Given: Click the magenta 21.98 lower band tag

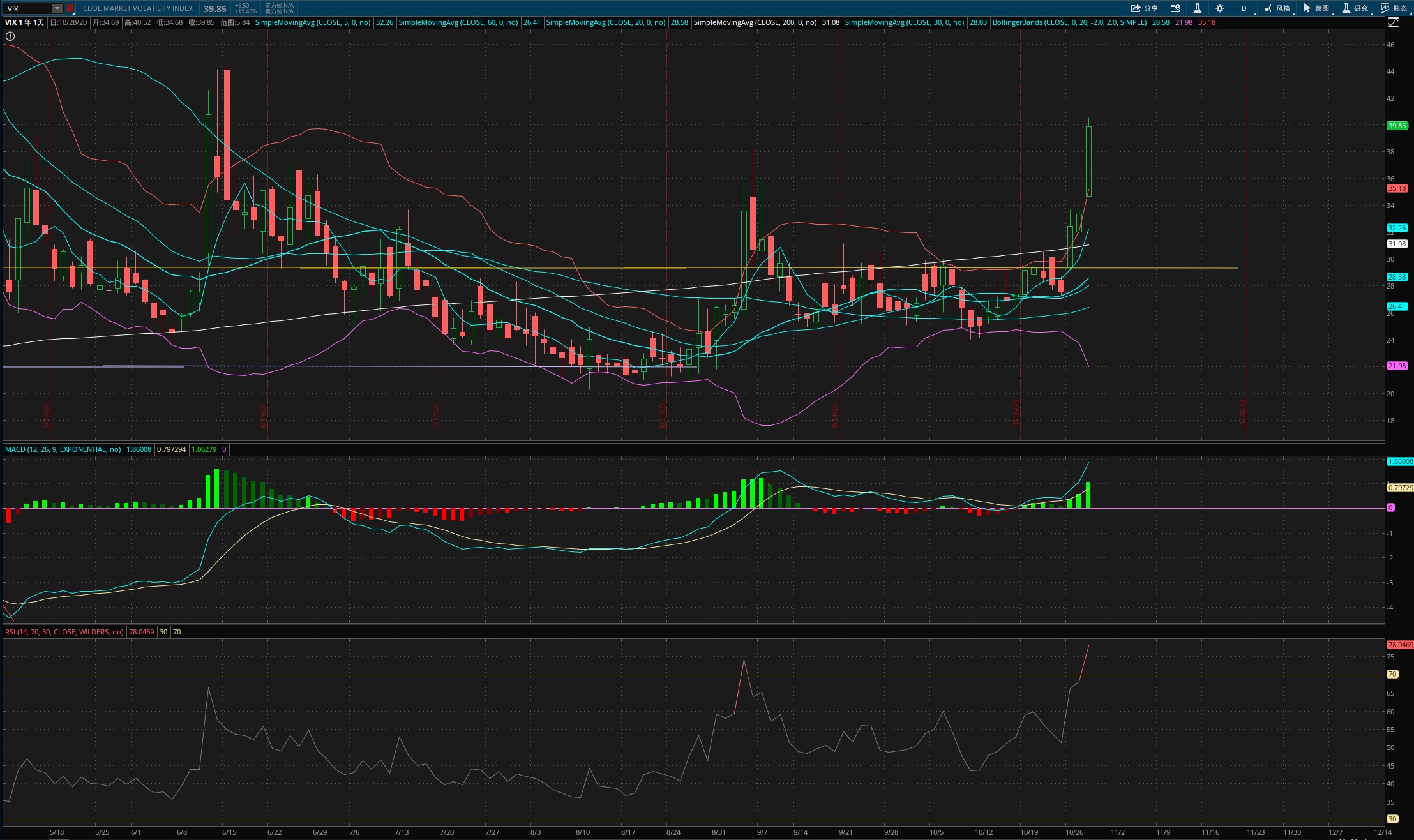Looking at the screenshot, I should click(x=1397, y=366).
